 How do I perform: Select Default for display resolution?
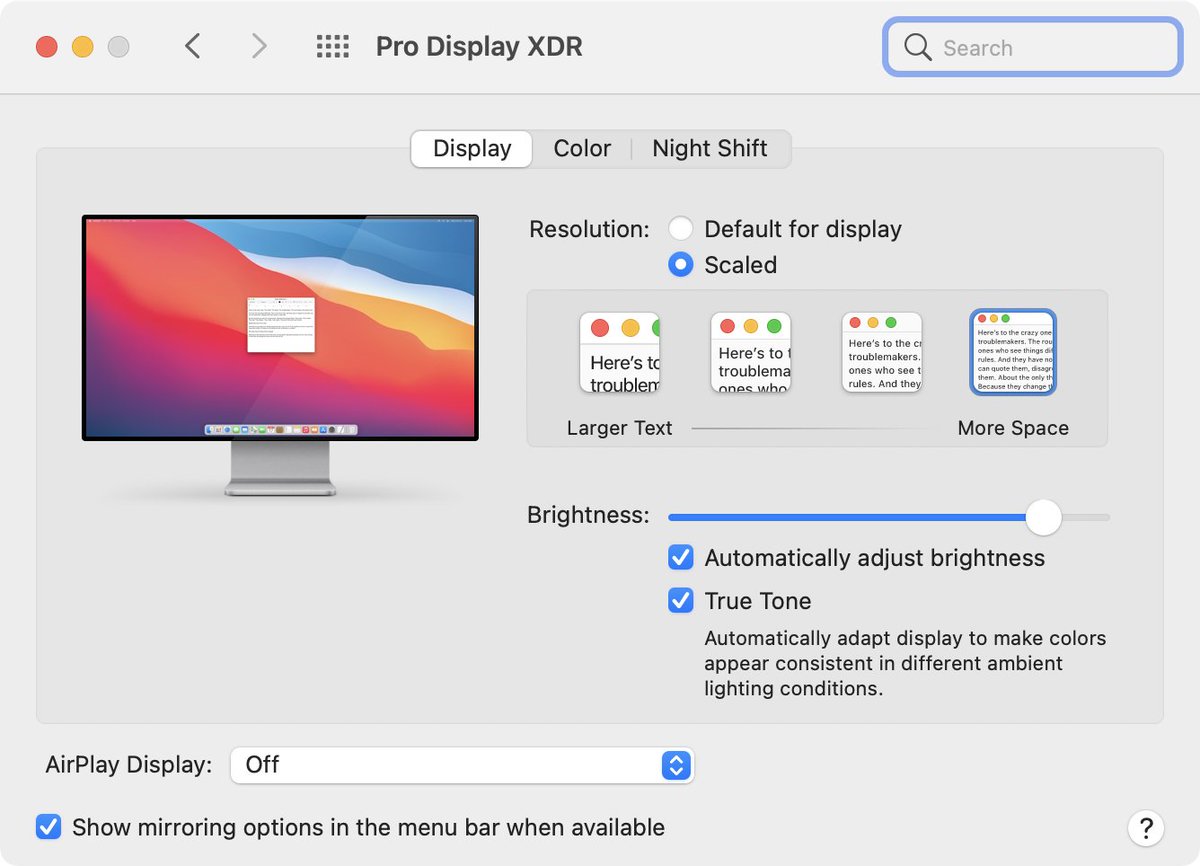[x=681, y=229]
